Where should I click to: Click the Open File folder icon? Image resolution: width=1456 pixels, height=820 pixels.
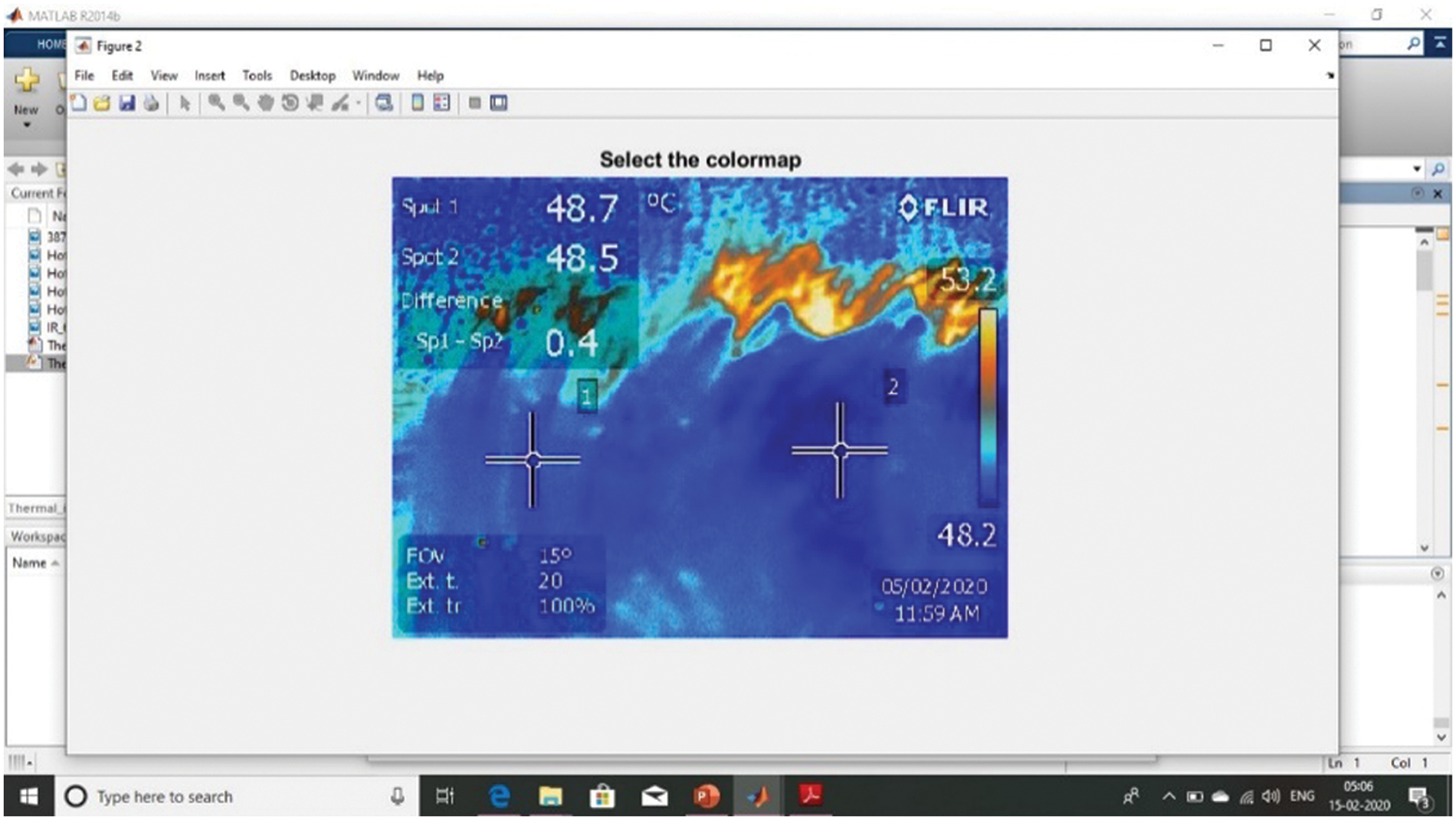pos(103,103)
